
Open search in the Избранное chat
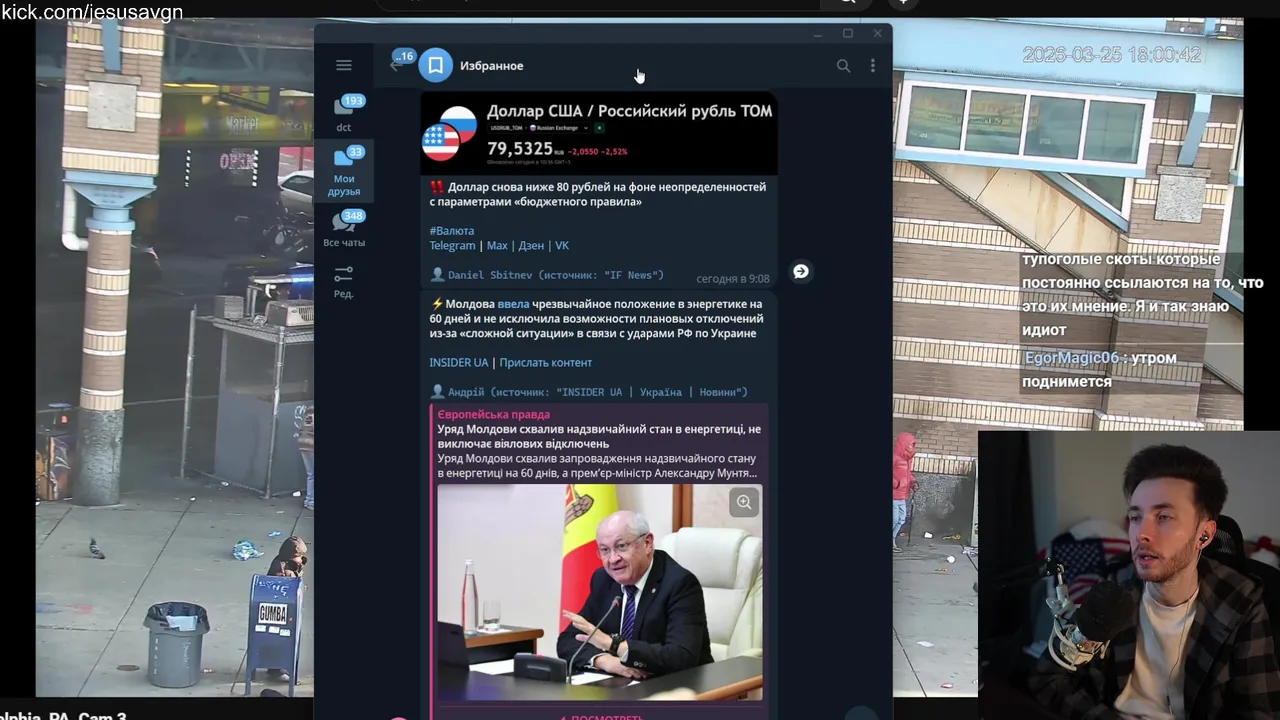point(843,66)
